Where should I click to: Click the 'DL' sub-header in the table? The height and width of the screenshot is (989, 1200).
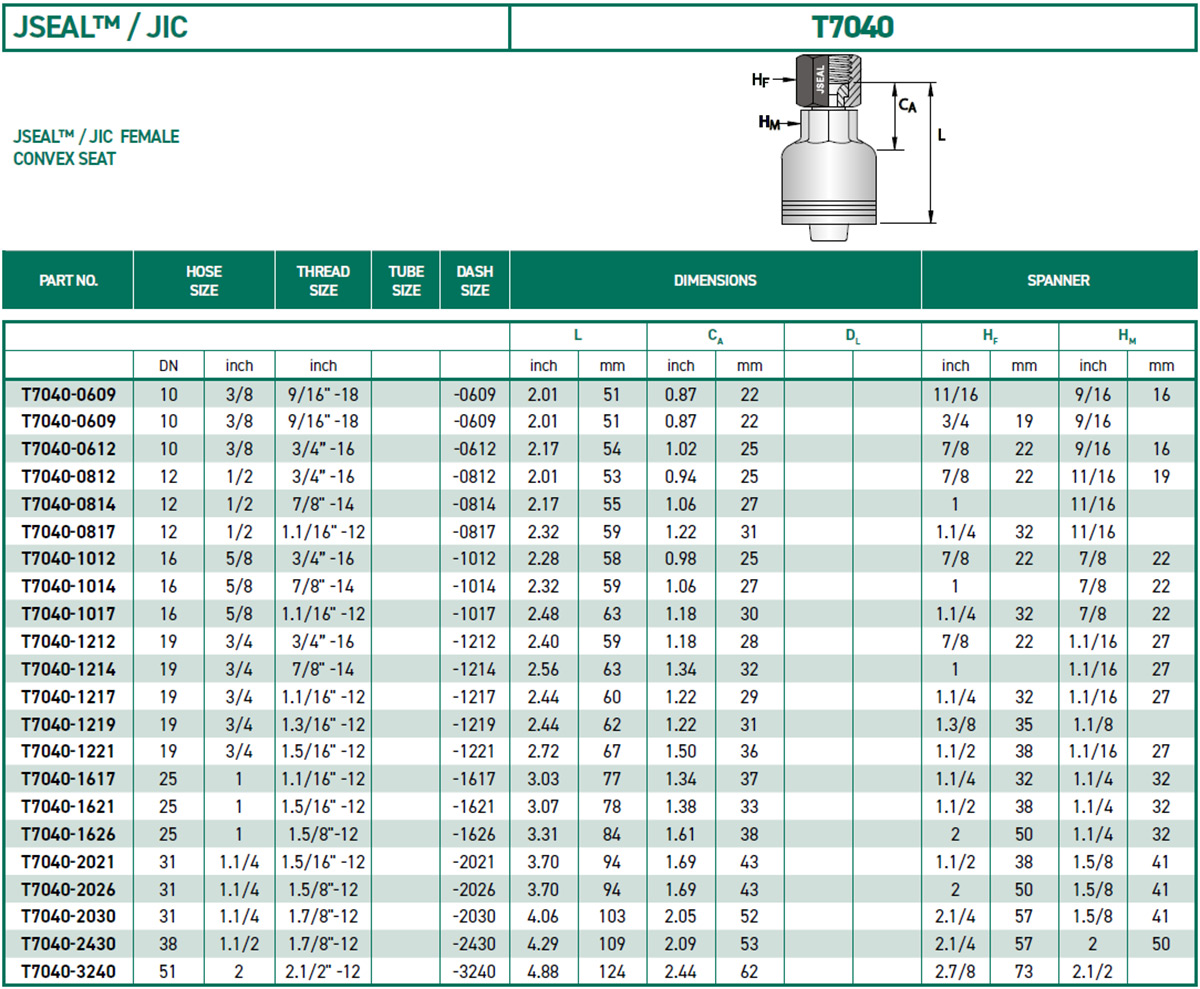852,338
